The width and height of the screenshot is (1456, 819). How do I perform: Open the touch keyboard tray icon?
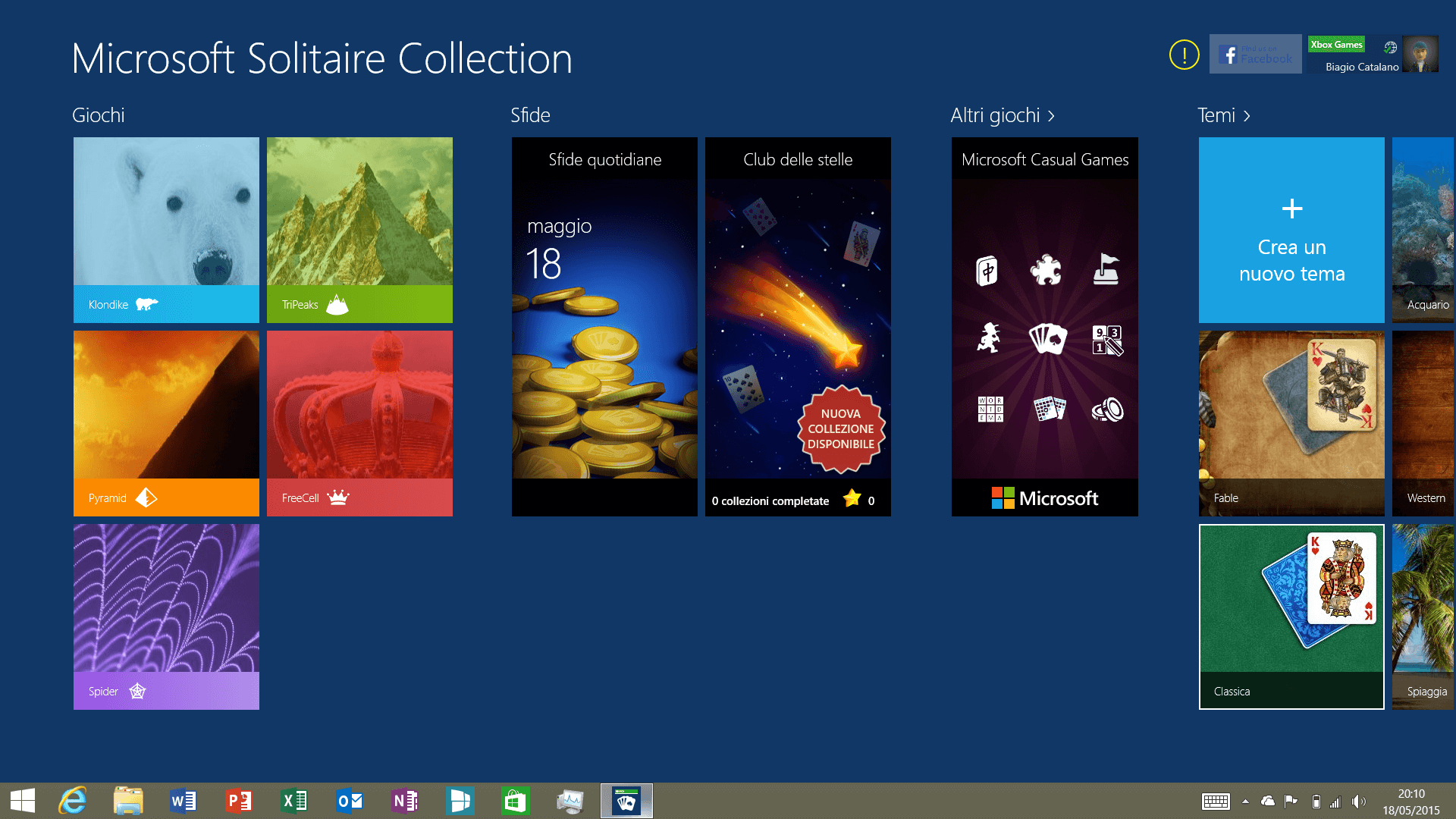(x=1216, y=802)
